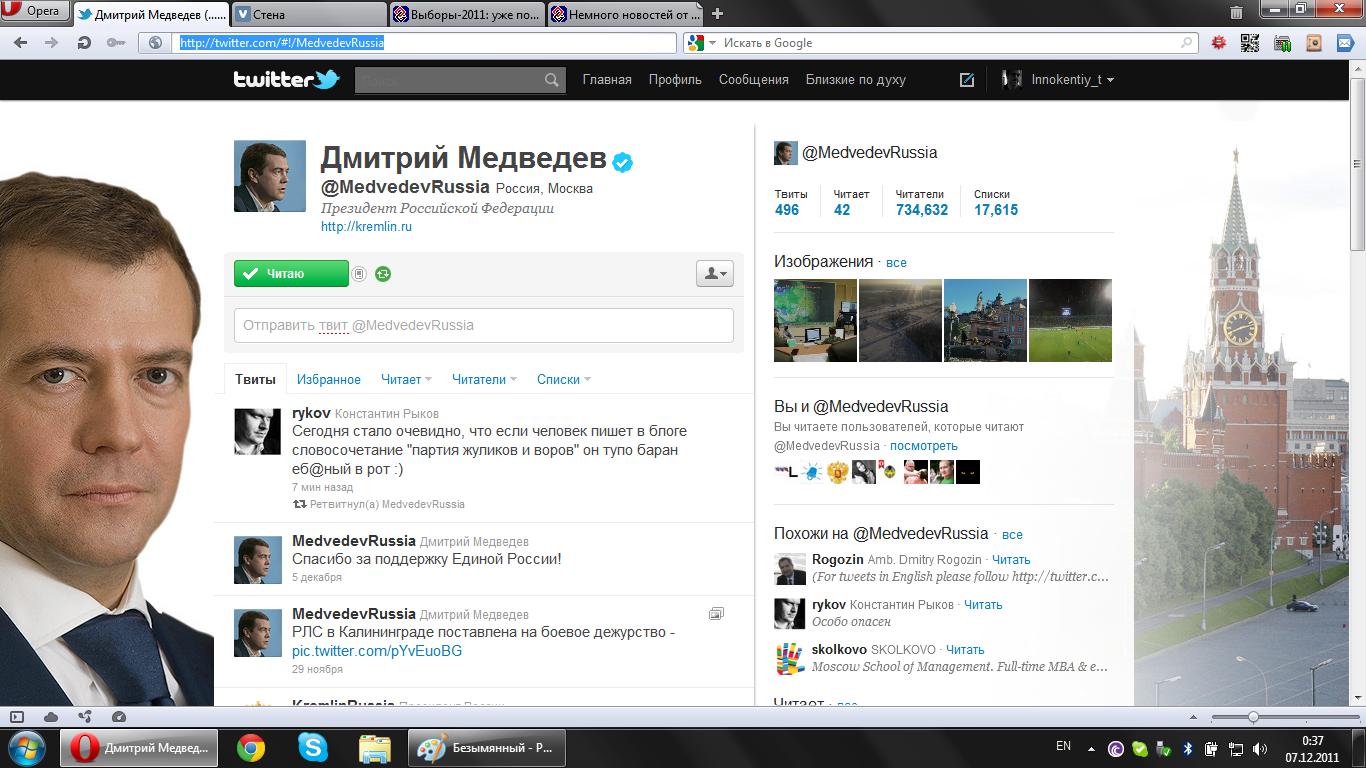Screen dimensions: 1366x768
Task: Open Сообщения in the Twitter nav bar
Action: point(754,80)
